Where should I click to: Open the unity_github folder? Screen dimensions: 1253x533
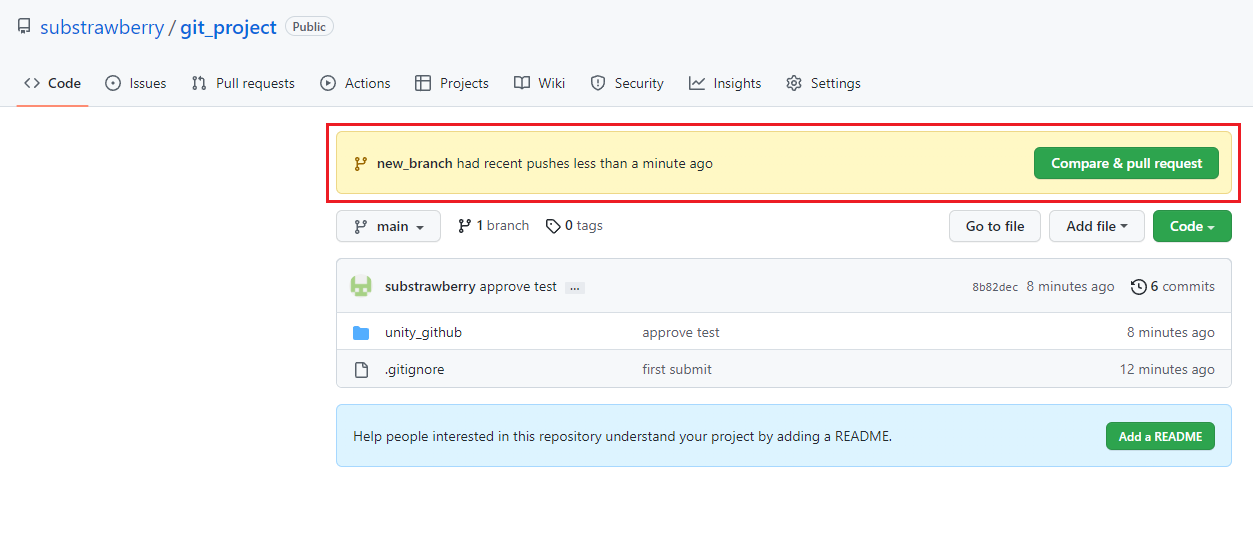pos(423,332)
